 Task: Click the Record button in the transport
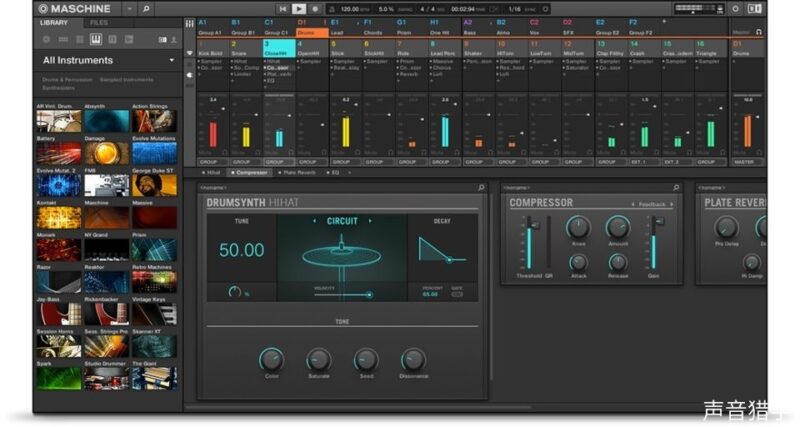click(315, 9)
